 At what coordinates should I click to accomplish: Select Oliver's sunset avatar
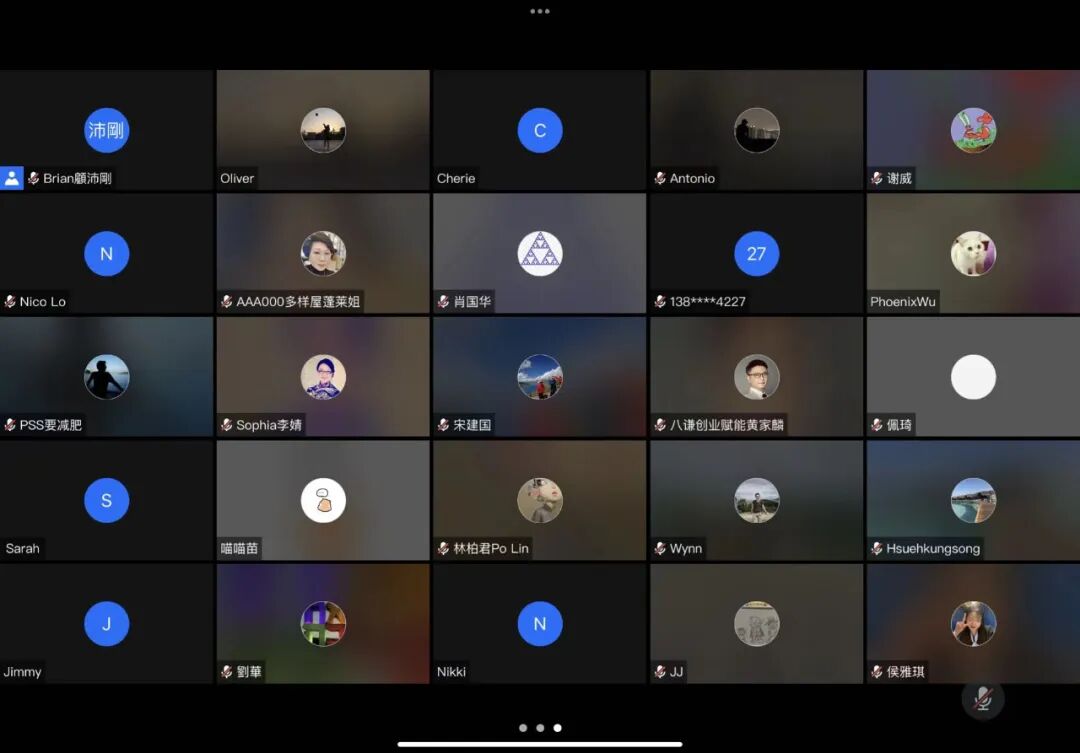(x=323, y=130)
